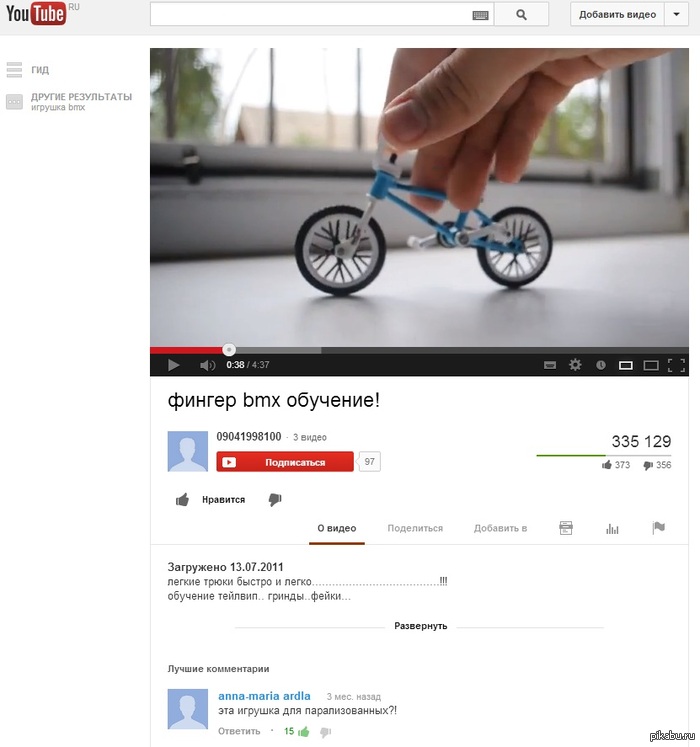This screenshot has width=700, height=747.
Task: Click the YouTube search input field
Action: tap(311, 14)
